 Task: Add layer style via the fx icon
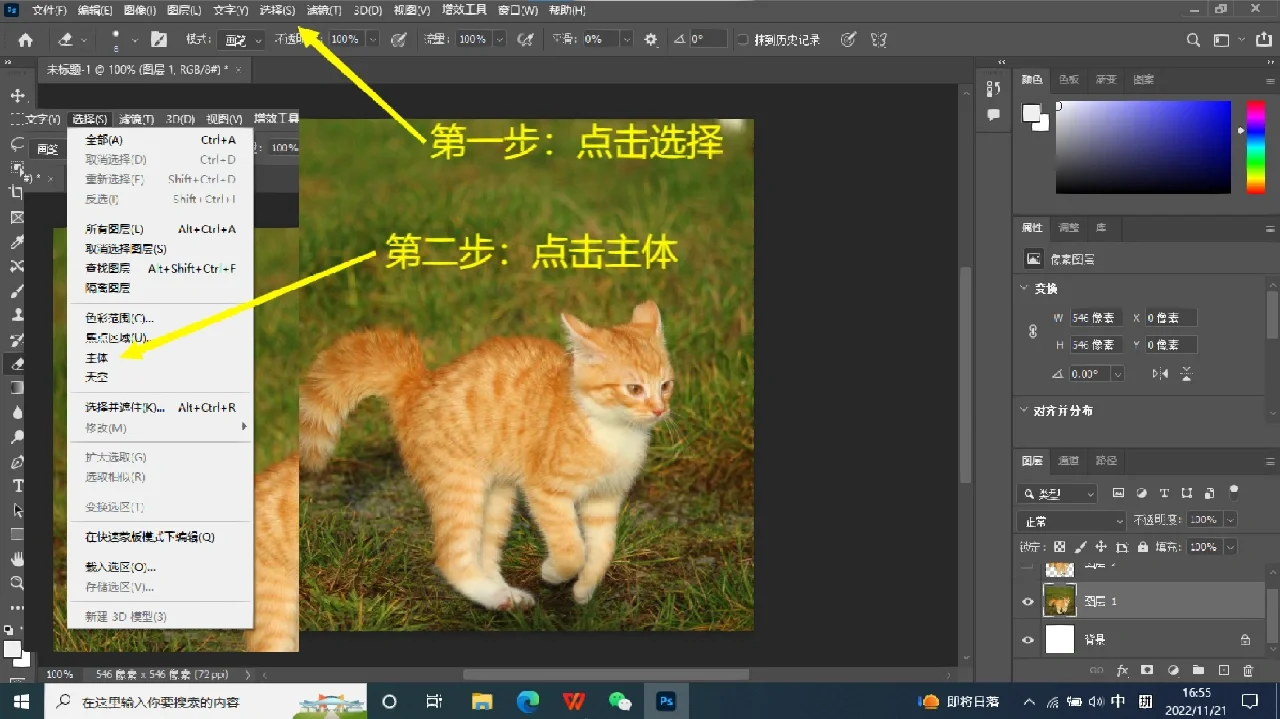click(x=1122, y=670)
